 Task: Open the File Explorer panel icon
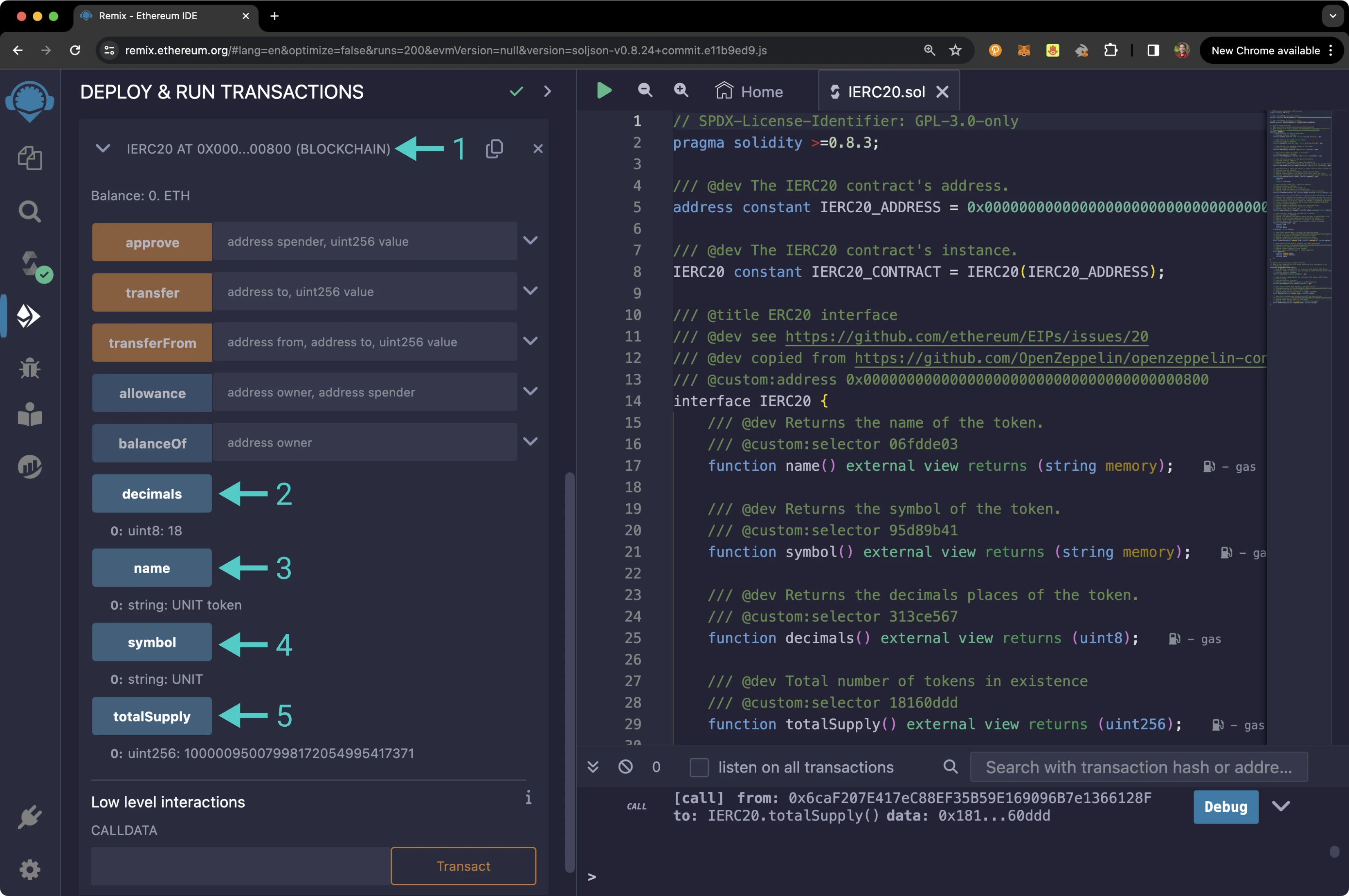pyautogui.click(x=30, y=158)
